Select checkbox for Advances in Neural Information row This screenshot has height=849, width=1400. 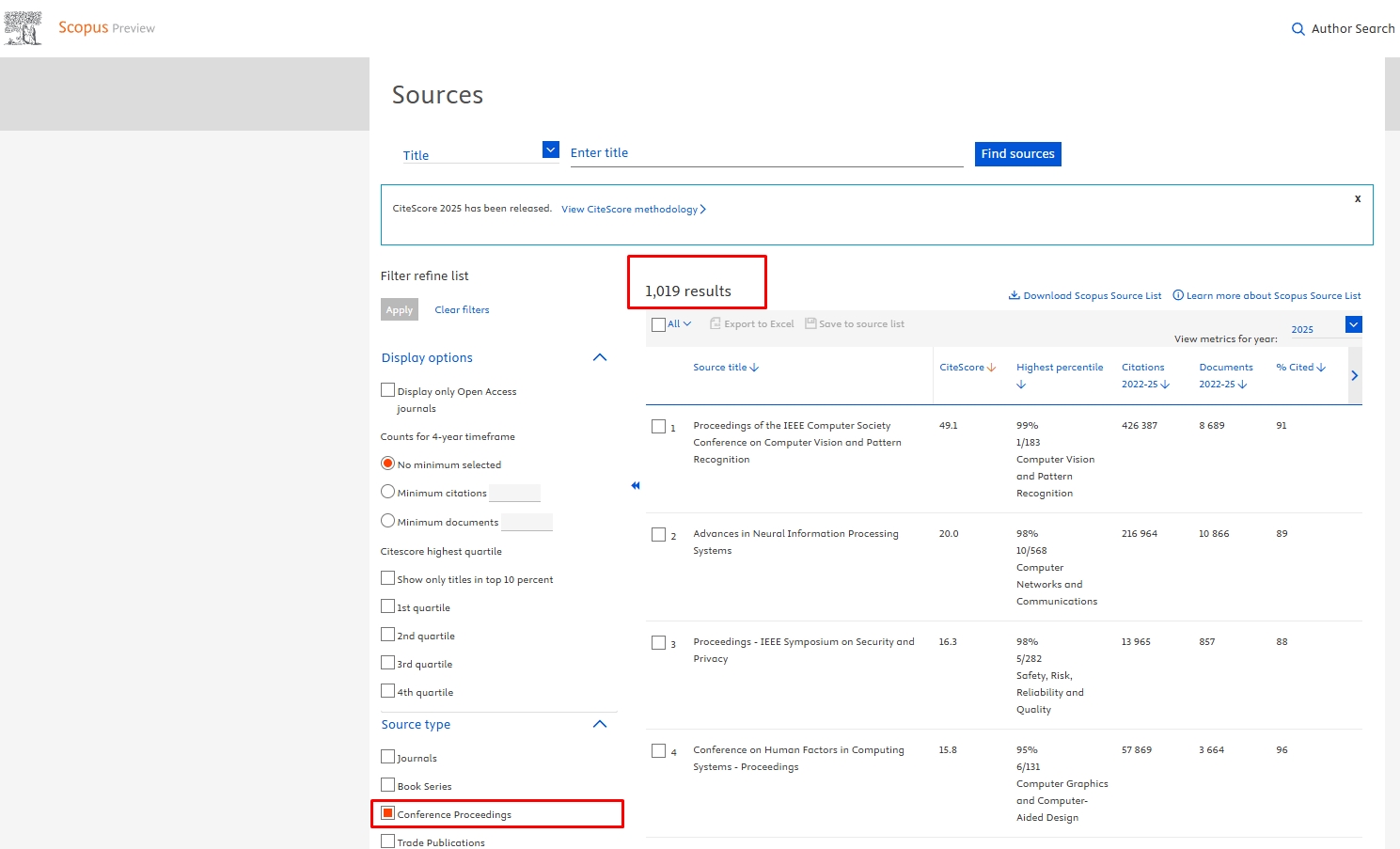tap(658, 534)
